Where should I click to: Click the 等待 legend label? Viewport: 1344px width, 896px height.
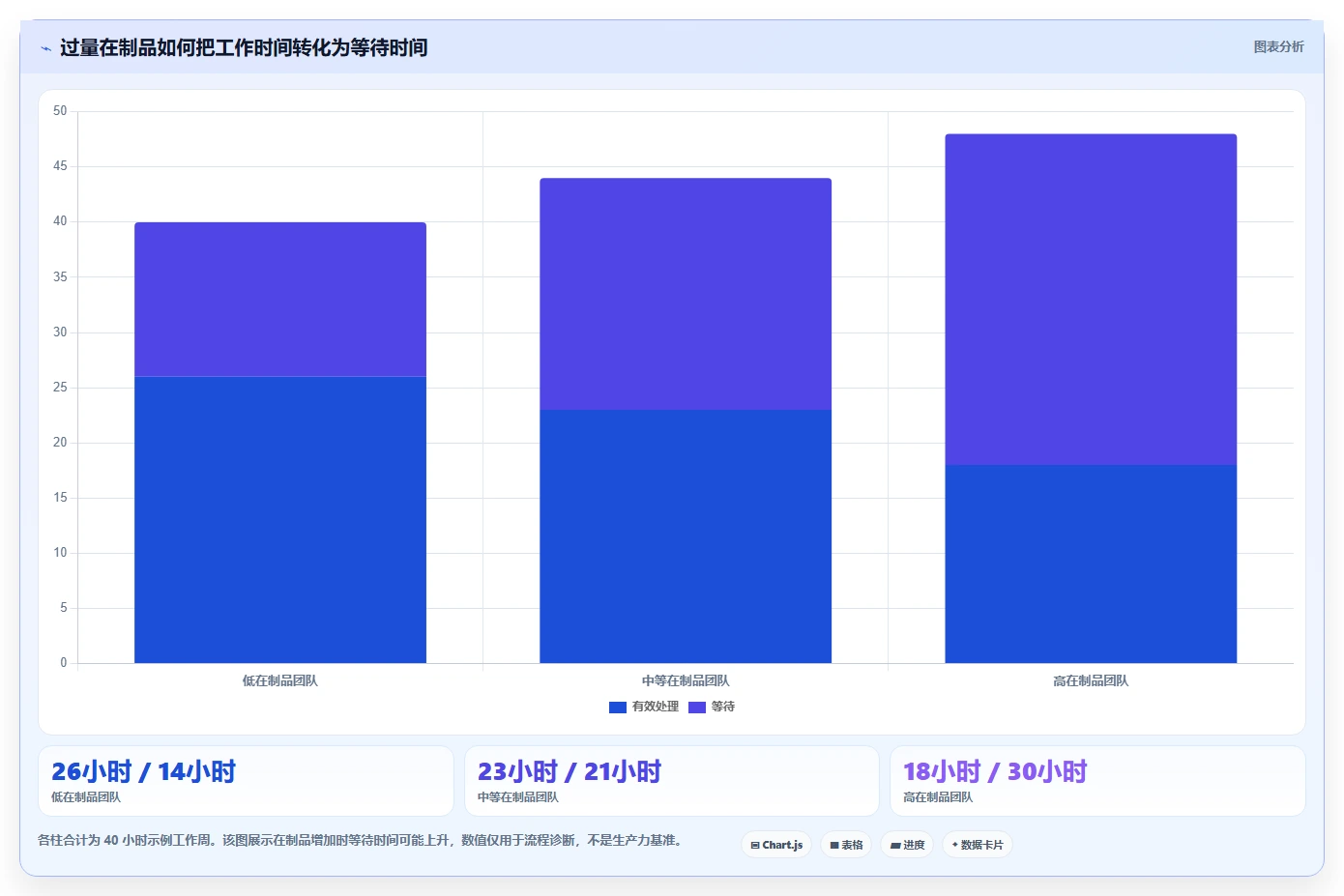[x=723, y=707]
